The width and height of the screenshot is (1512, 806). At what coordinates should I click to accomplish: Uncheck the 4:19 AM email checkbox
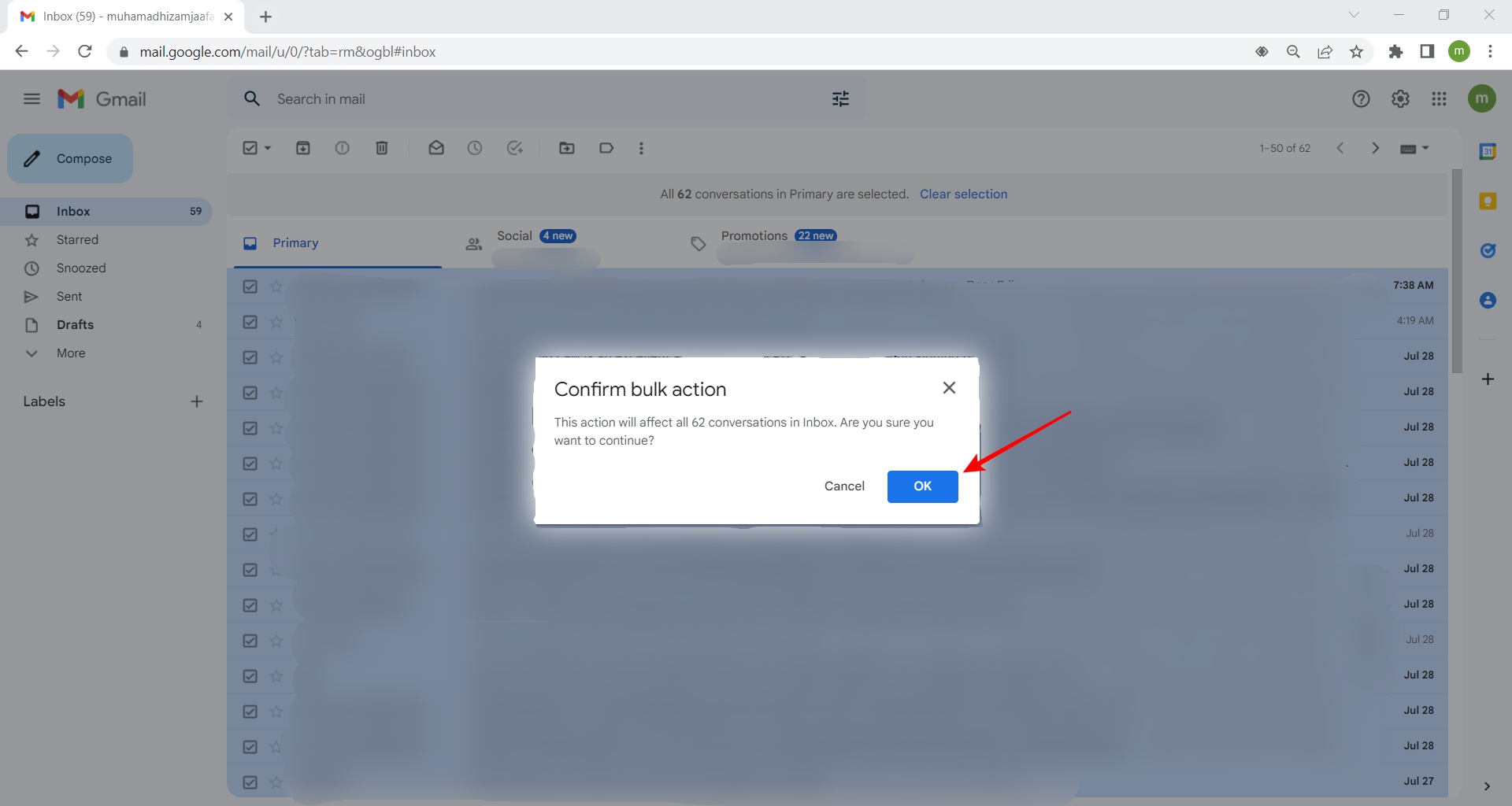click(250, 322)
